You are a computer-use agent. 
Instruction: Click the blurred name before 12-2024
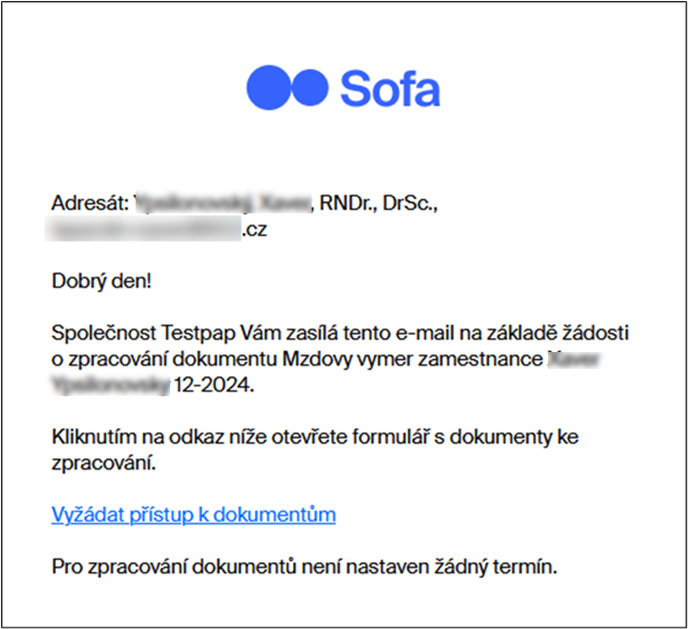[111, 385]
